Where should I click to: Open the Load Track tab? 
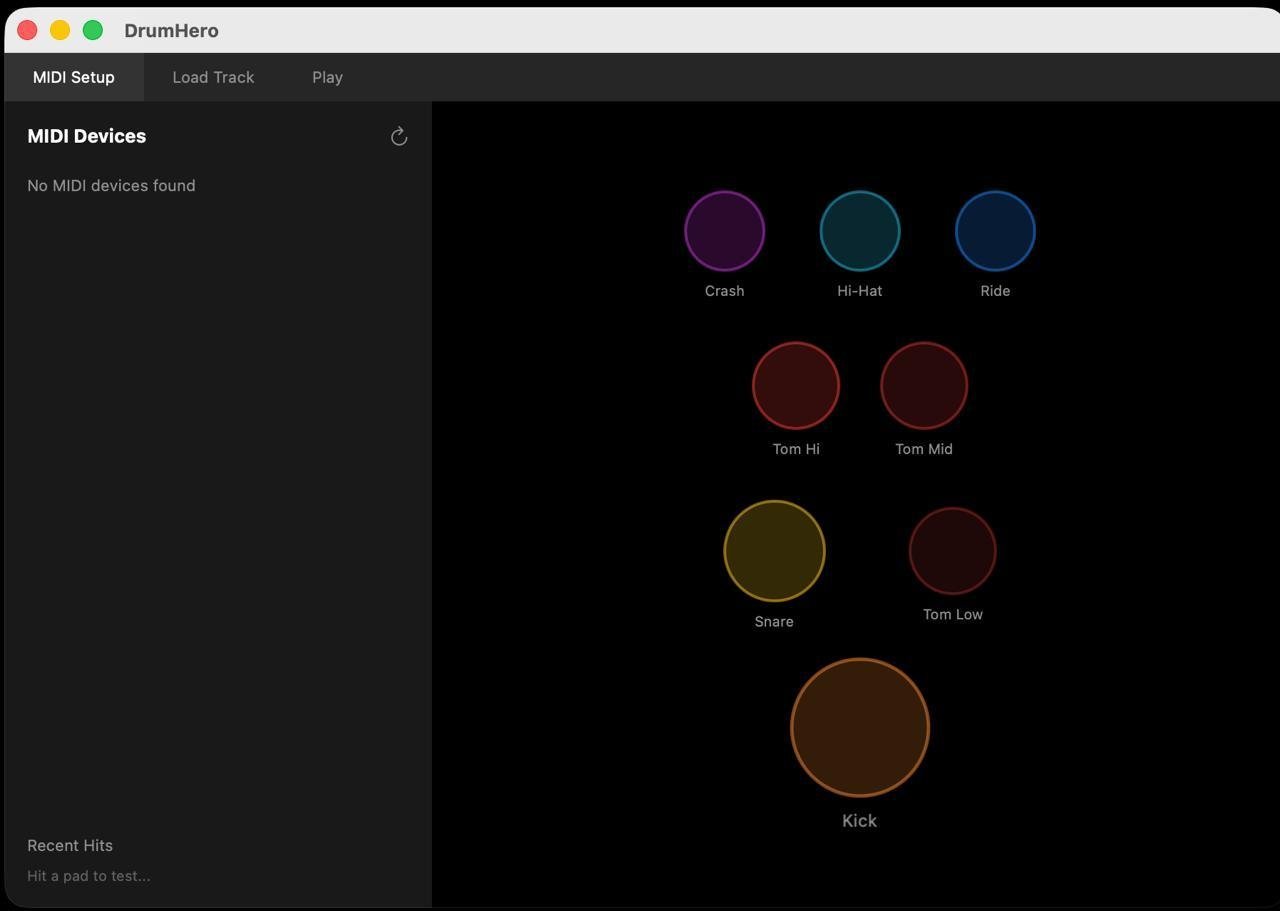click(x=213, y=77)
